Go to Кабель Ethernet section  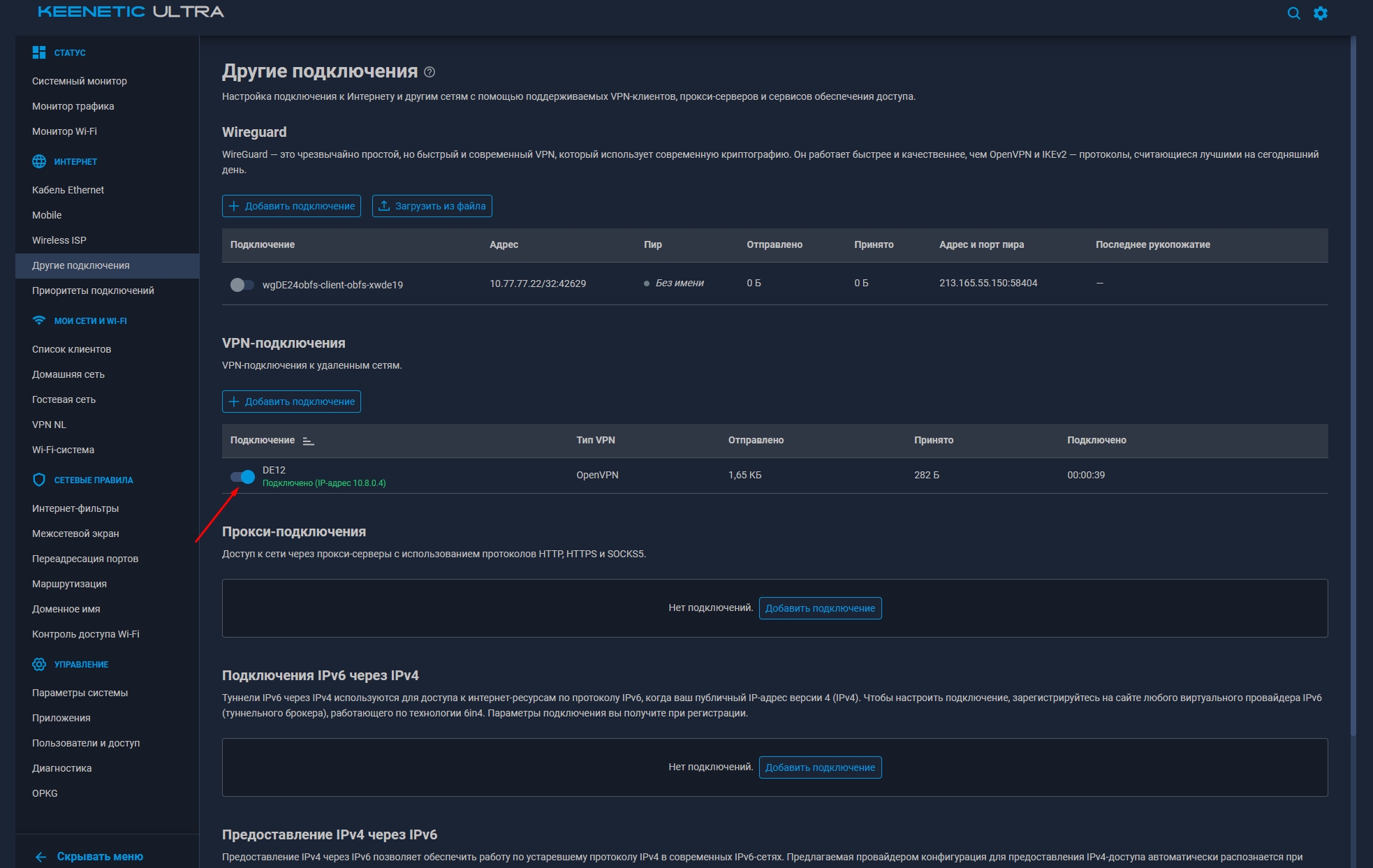point(68,189)
